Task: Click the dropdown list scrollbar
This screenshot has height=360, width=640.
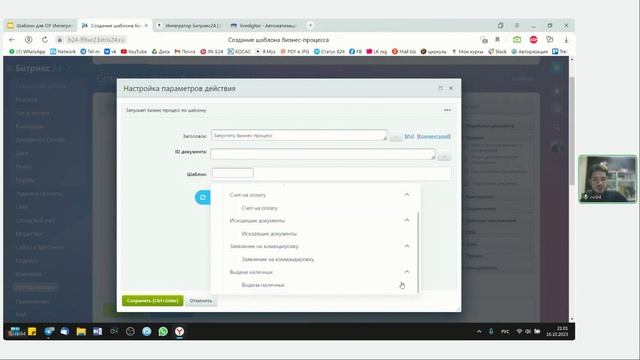Action: point(418,252)
